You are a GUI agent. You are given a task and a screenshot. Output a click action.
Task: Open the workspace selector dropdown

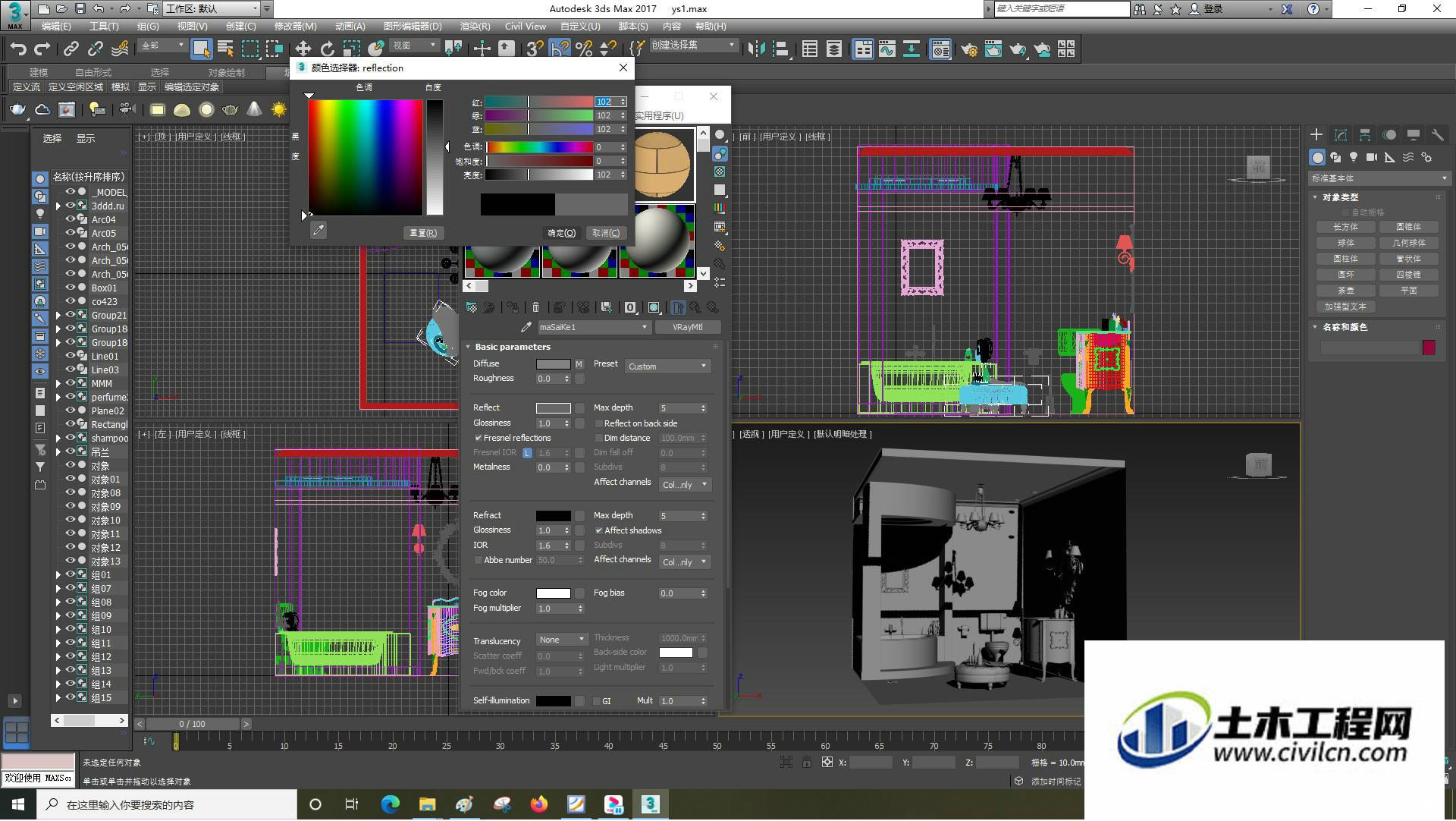pos(213,8)
